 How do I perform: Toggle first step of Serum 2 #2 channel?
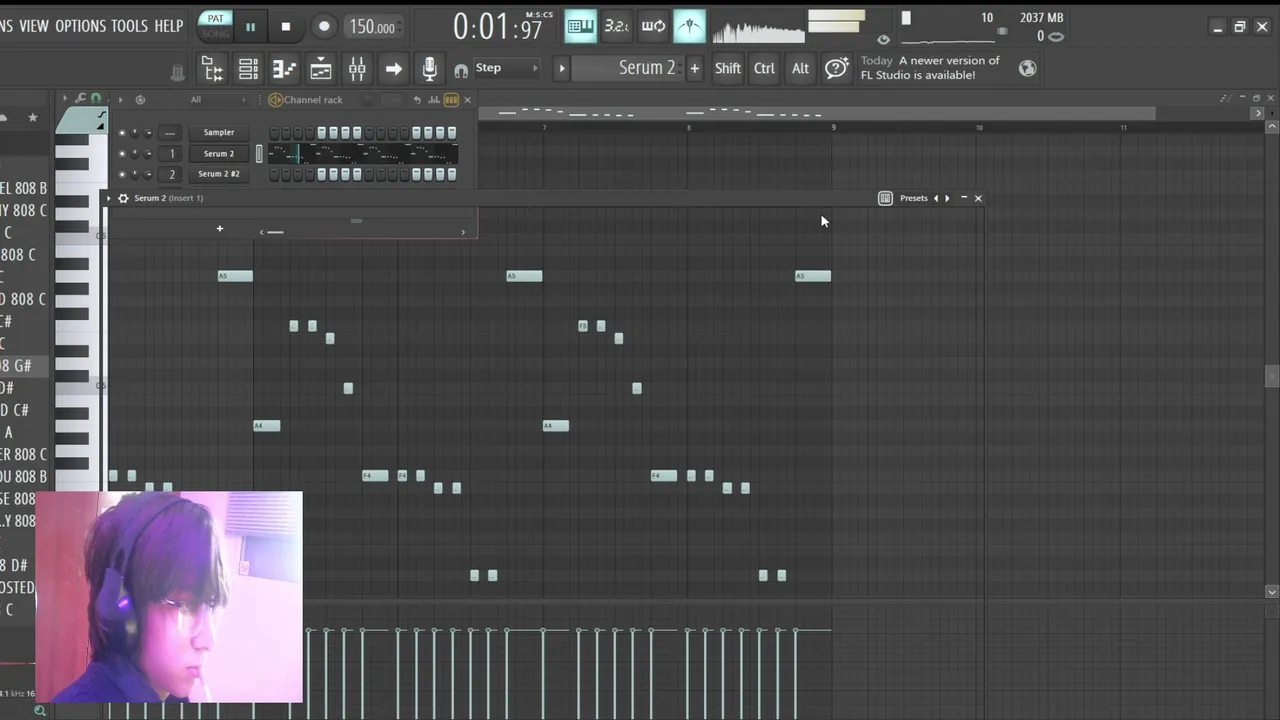(x=273, y=174)
